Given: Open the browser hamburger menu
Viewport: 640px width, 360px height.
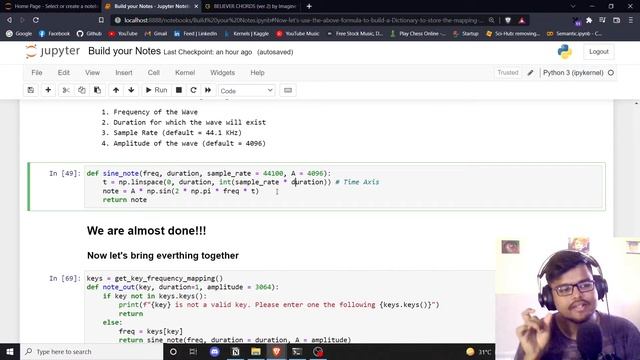Looking at the screenshot, I should pyautogui.click(x=631, y=20).
